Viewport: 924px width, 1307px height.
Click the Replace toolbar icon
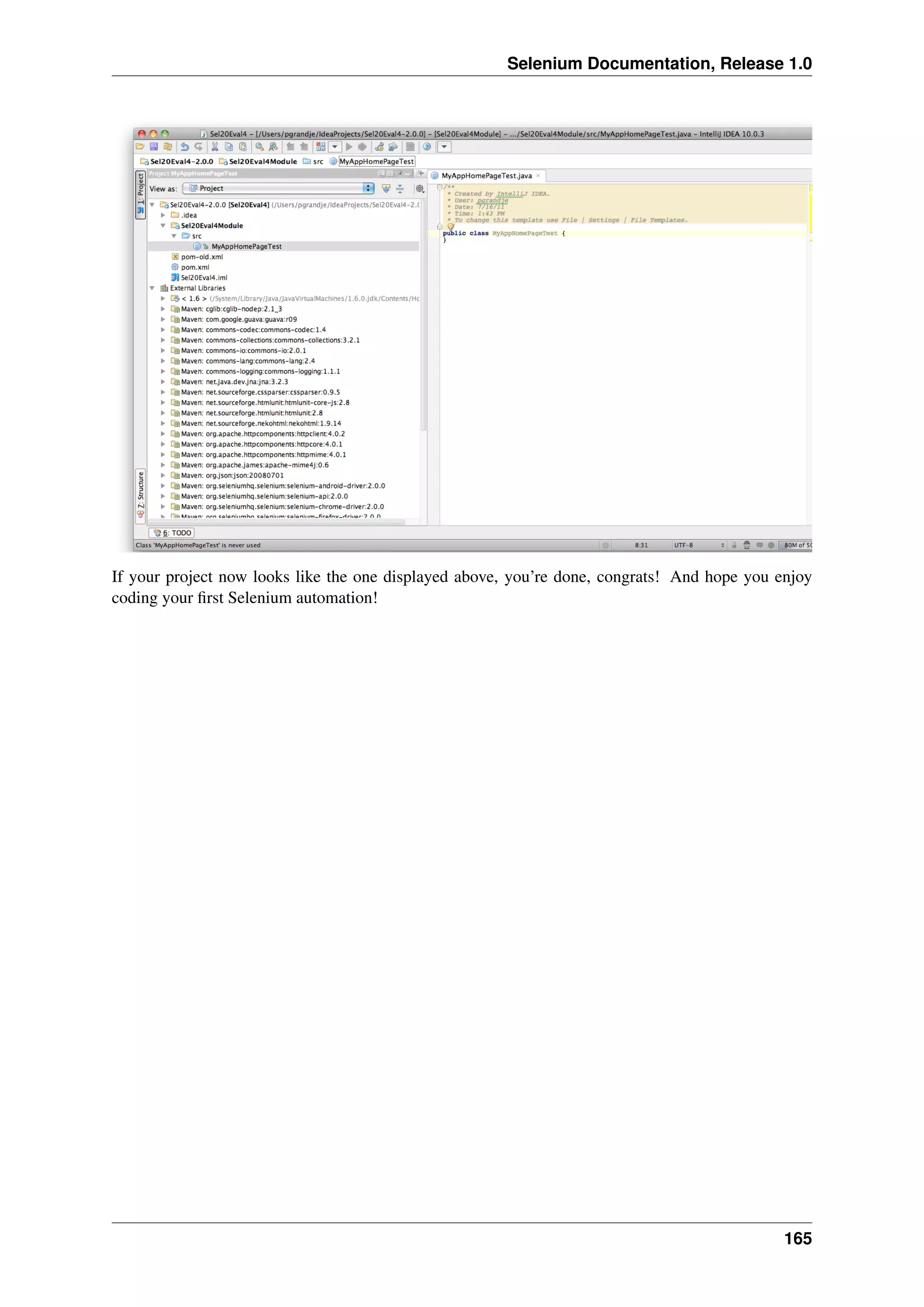[273, 147]
